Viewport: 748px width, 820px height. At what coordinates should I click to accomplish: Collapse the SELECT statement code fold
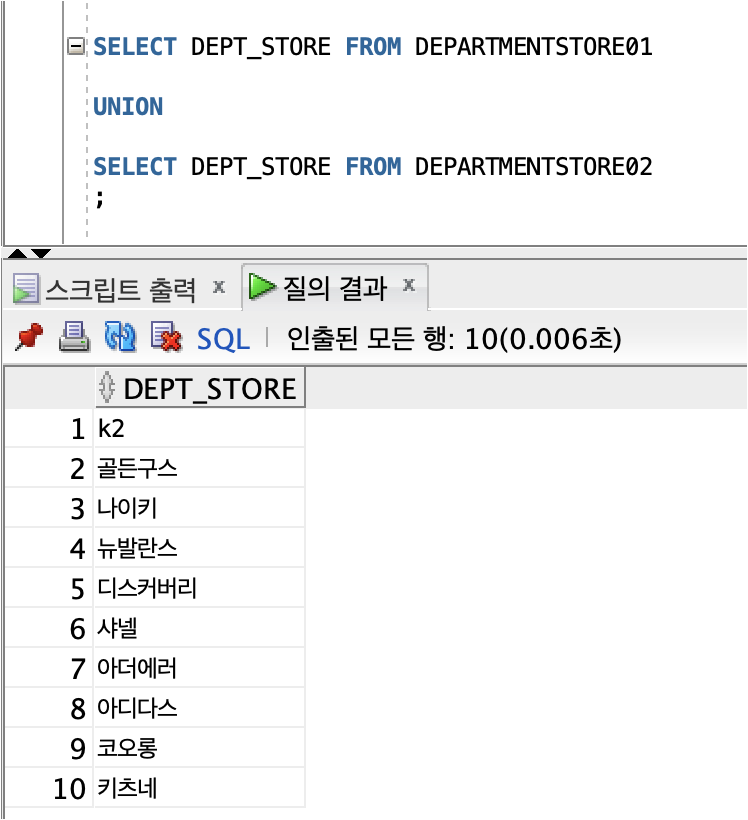point(76,47)
